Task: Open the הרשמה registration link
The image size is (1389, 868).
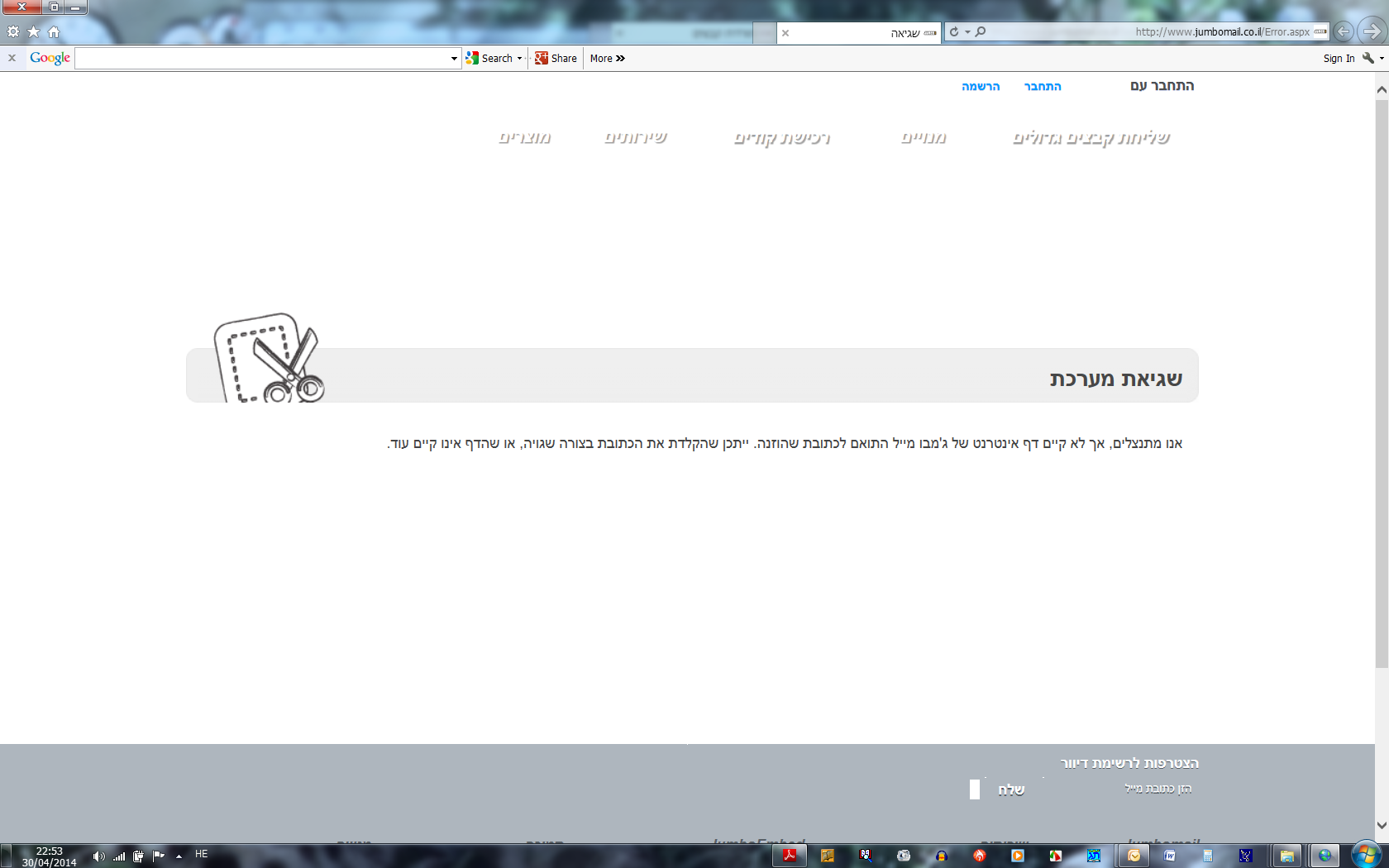Action: tap(981, 86)
